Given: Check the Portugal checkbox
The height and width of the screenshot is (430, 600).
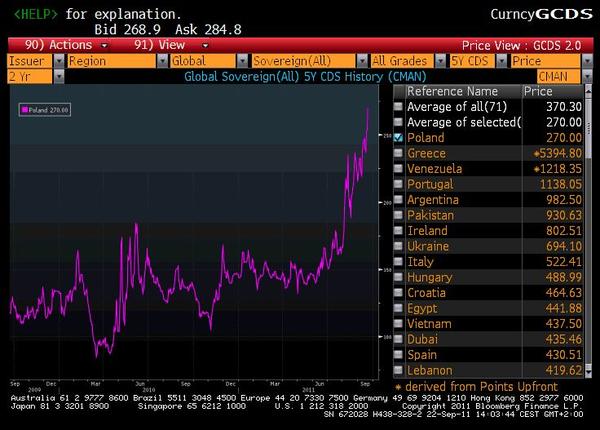Looking at the screenshot, I should pos(398,184).
